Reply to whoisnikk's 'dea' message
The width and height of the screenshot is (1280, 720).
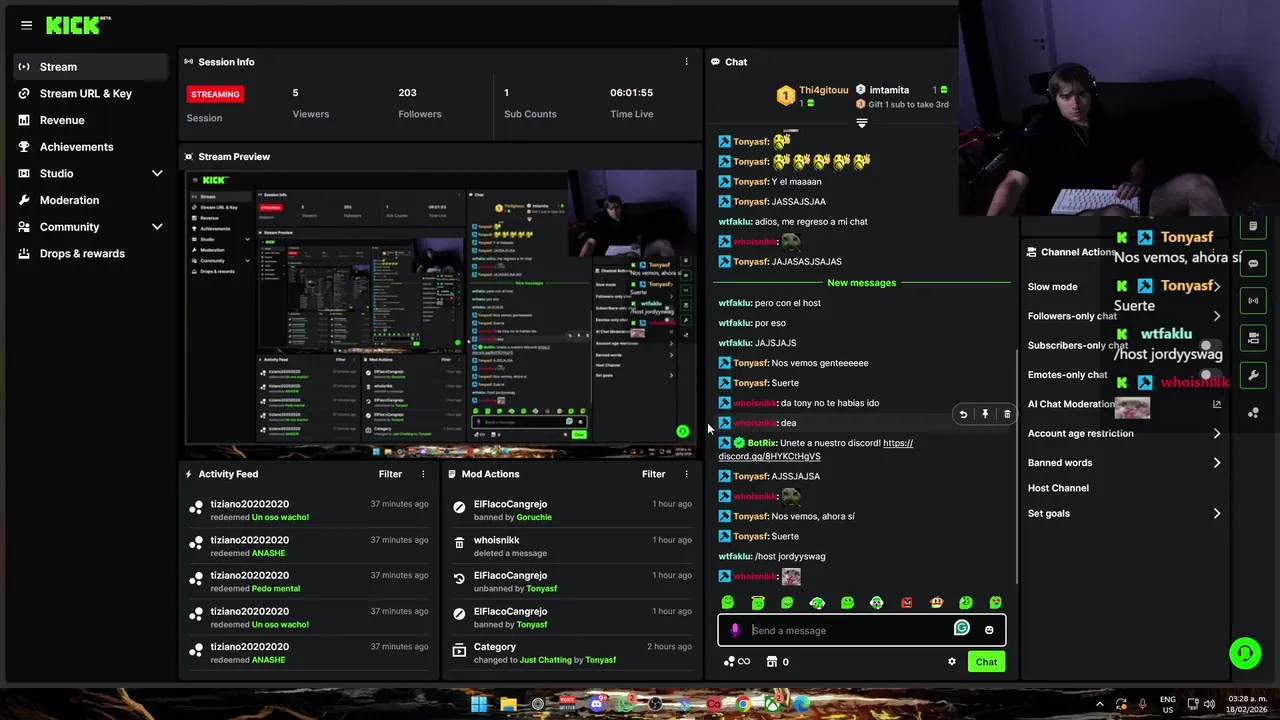(963, 414)
